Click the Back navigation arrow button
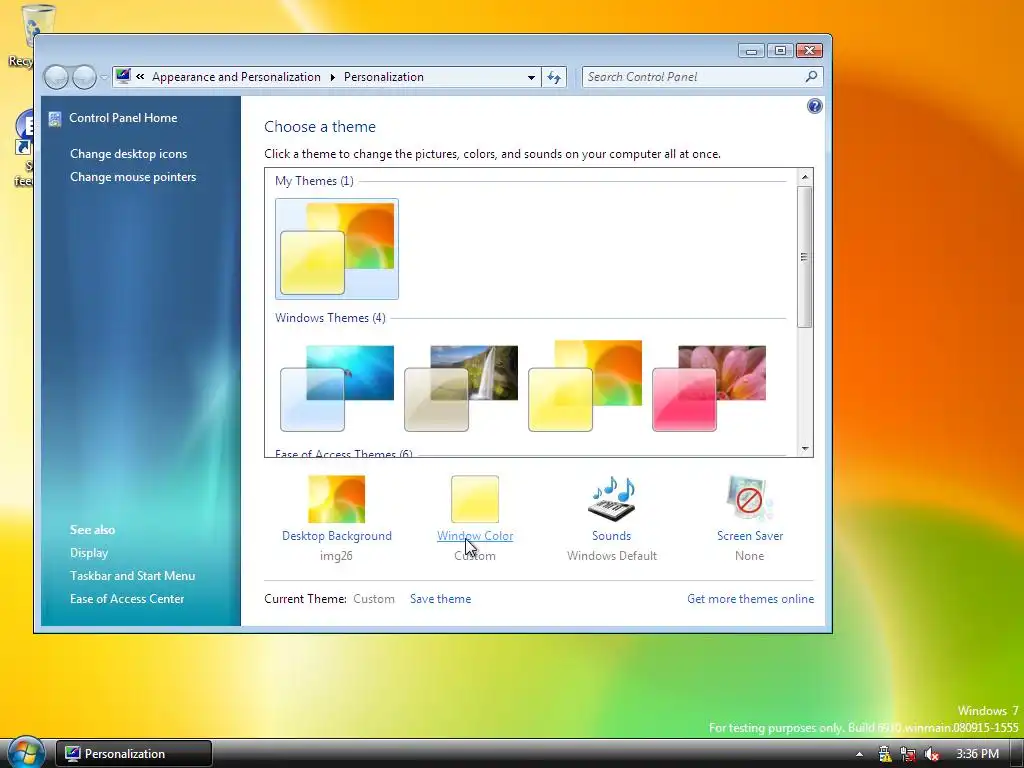 (56, 77)
